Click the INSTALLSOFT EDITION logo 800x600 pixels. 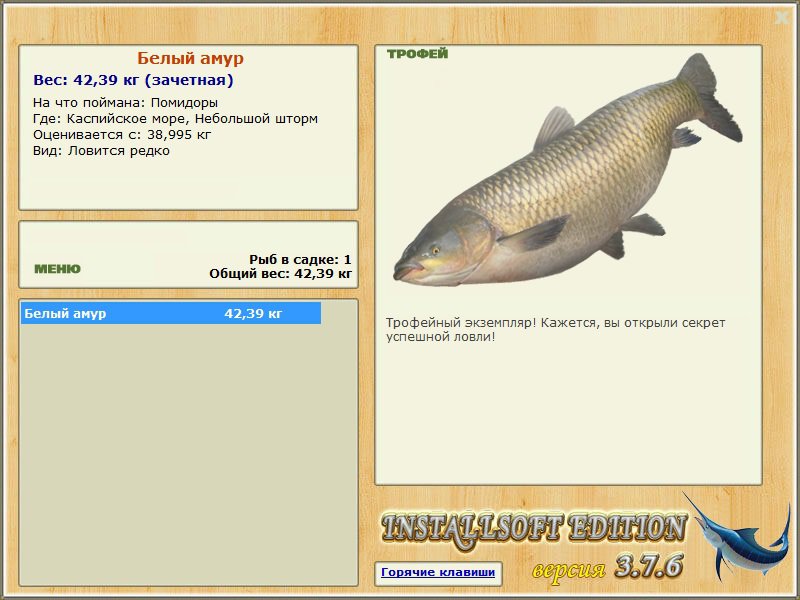click(534, 530)
